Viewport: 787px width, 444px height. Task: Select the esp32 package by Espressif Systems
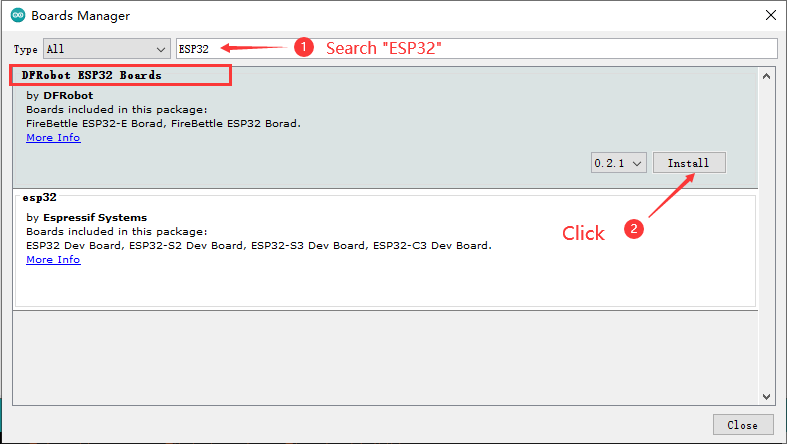[x=385, y=250]
